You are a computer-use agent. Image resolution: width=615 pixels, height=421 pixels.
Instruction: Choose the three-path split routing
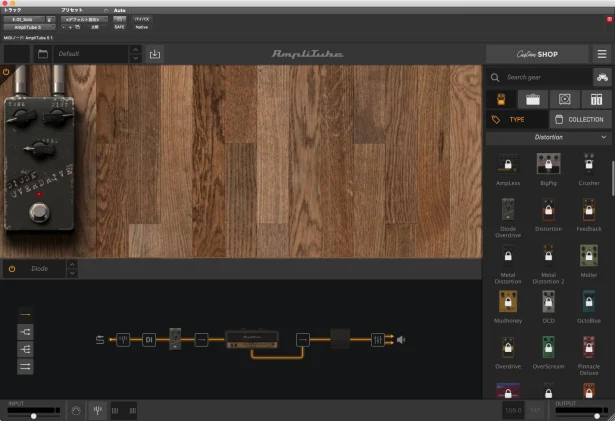click(x=25, y=349)
